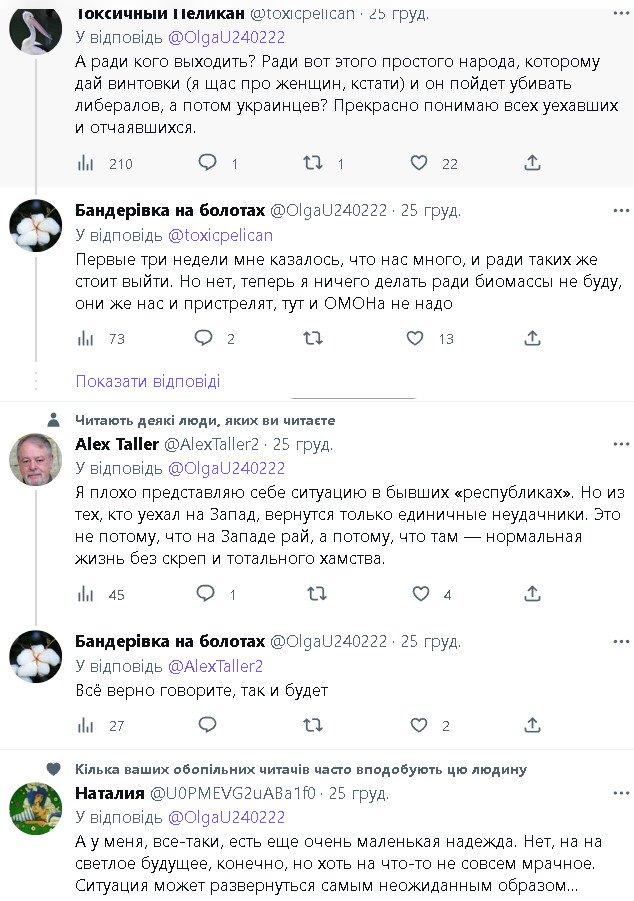View analytics showing 210 views
Viewport: 634px width, 901px height.
pyautogui.click(x=87, y=163)
